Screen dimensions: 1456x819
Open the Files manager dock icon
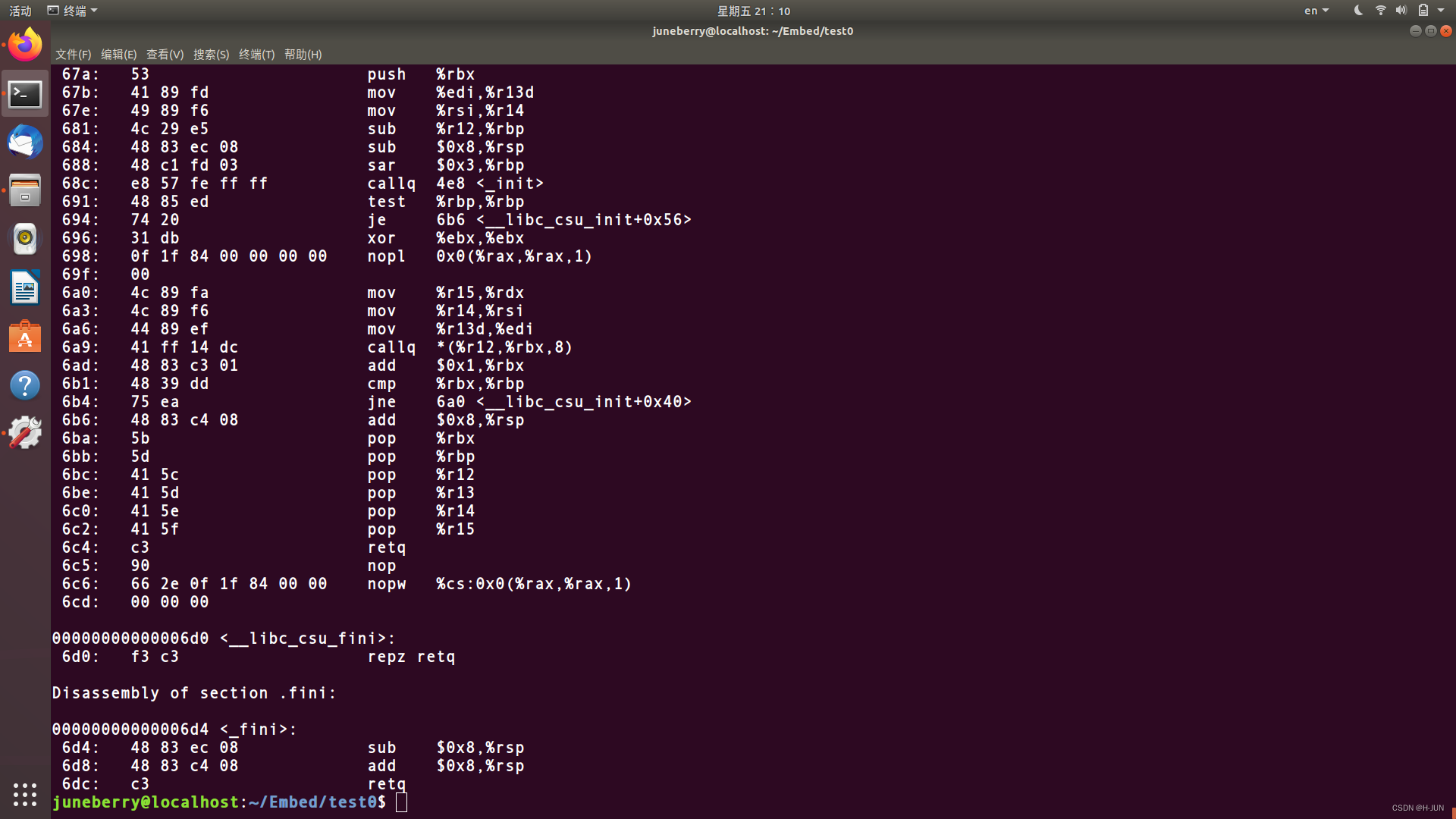coord(25,191)
